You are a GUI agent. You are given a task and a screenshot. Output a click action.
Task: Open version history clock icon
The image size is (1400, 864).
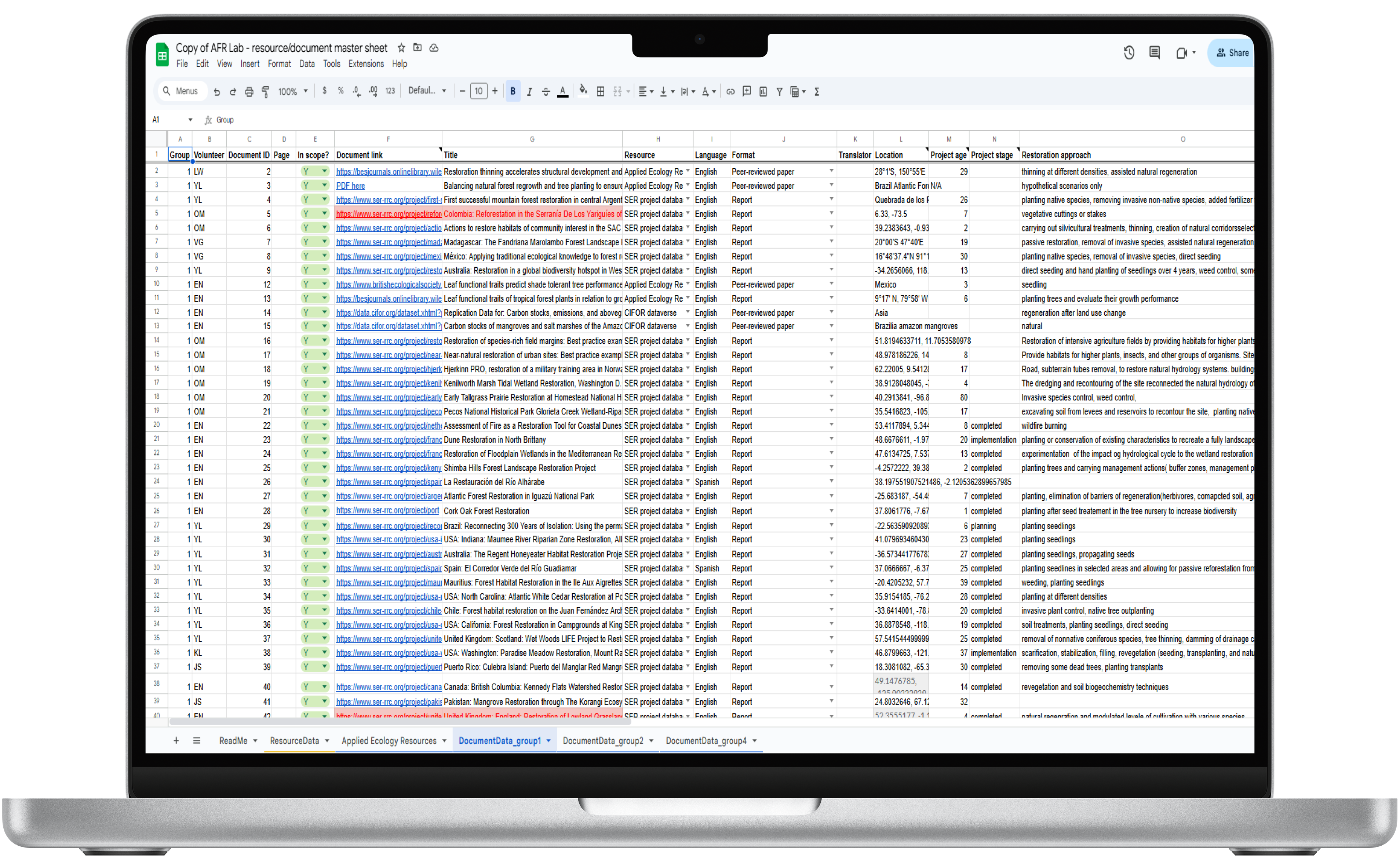[1129, 52]
